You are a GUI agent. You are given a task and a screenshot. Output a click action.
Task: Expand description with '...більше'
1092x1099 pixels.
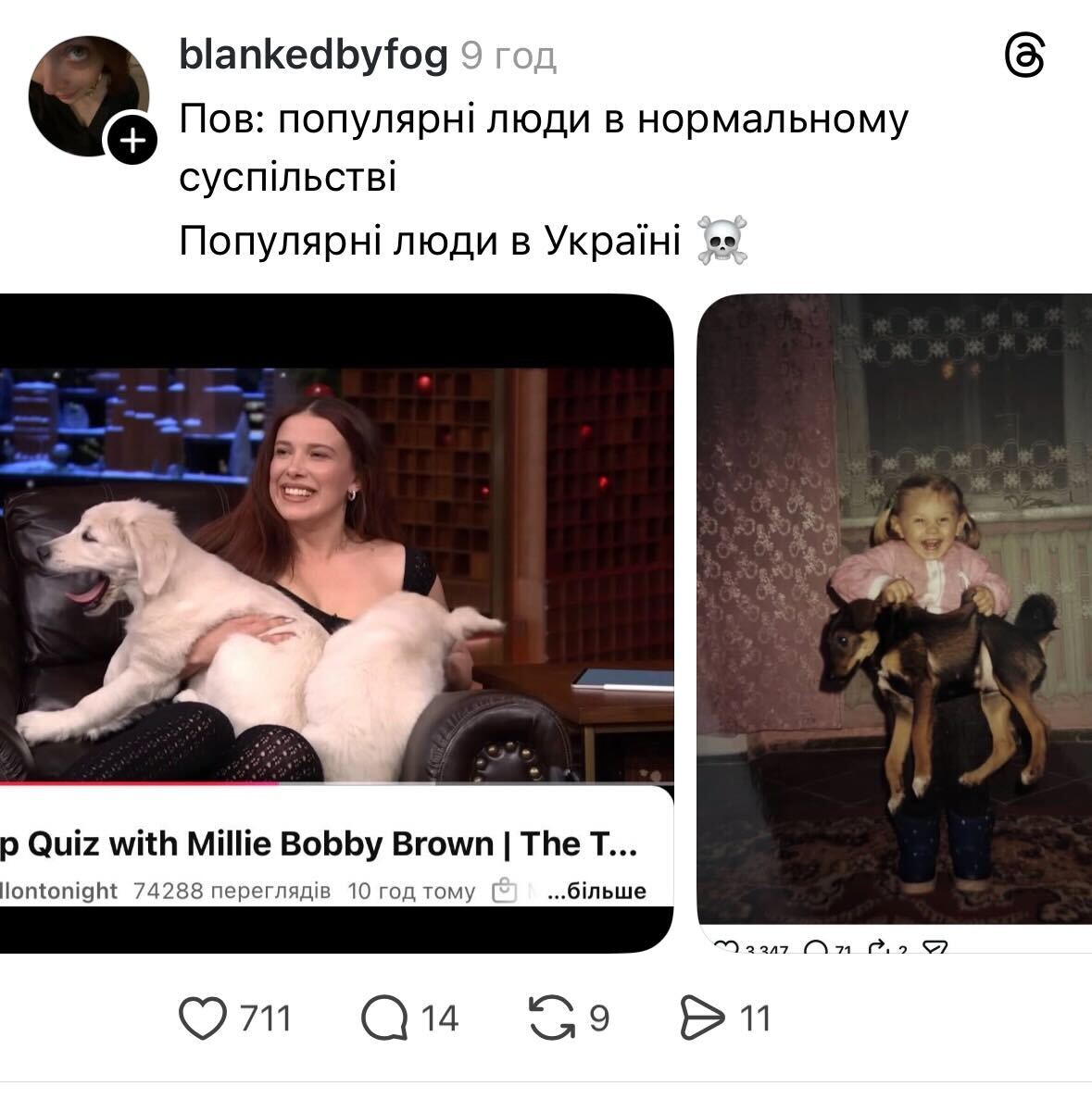[x=596, y=891]
